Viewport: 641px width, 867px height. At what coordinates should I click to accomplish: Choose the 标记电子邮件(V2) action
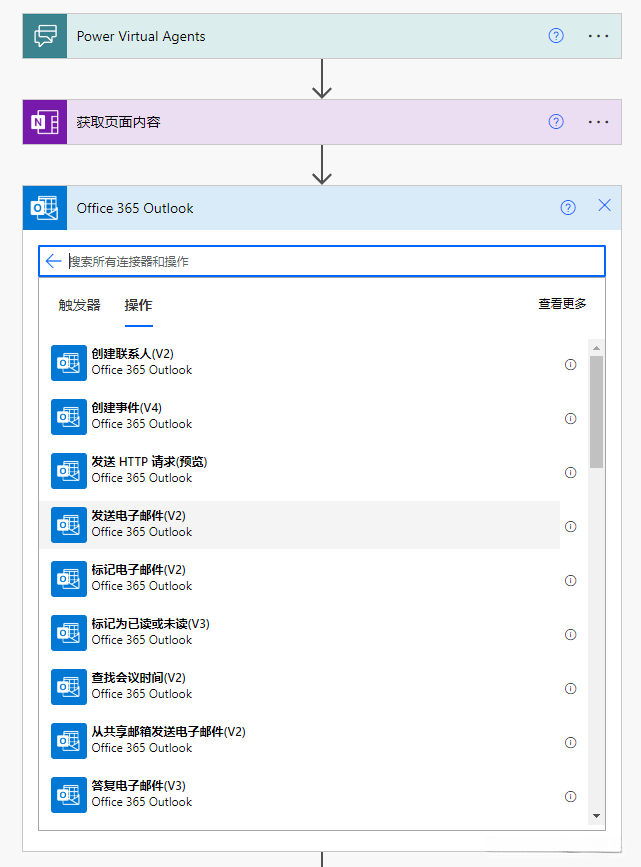pos(300,579)
